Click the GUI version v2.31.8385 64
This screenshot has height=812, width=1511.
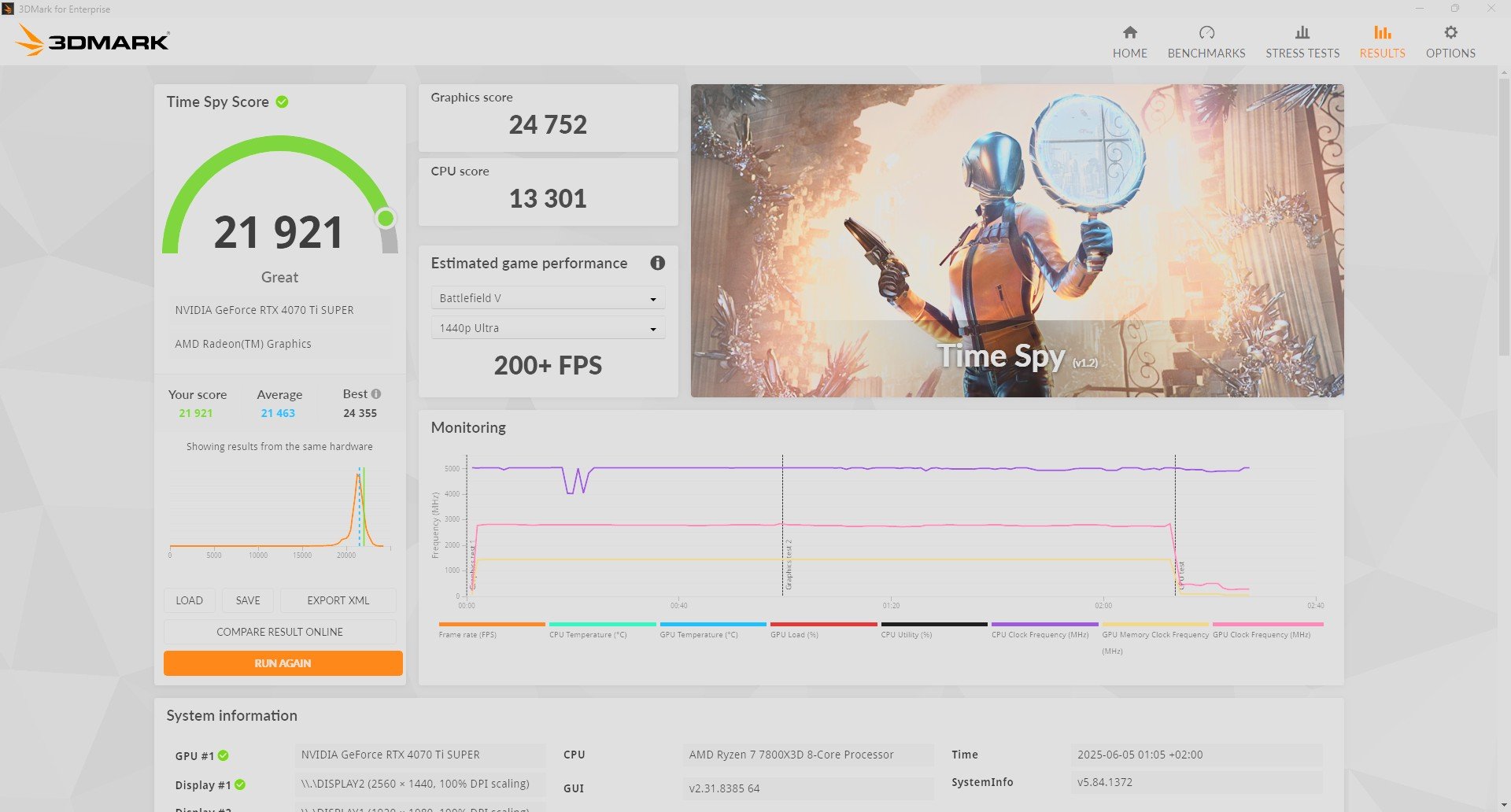pyautogui.click(x=808, y=788)
